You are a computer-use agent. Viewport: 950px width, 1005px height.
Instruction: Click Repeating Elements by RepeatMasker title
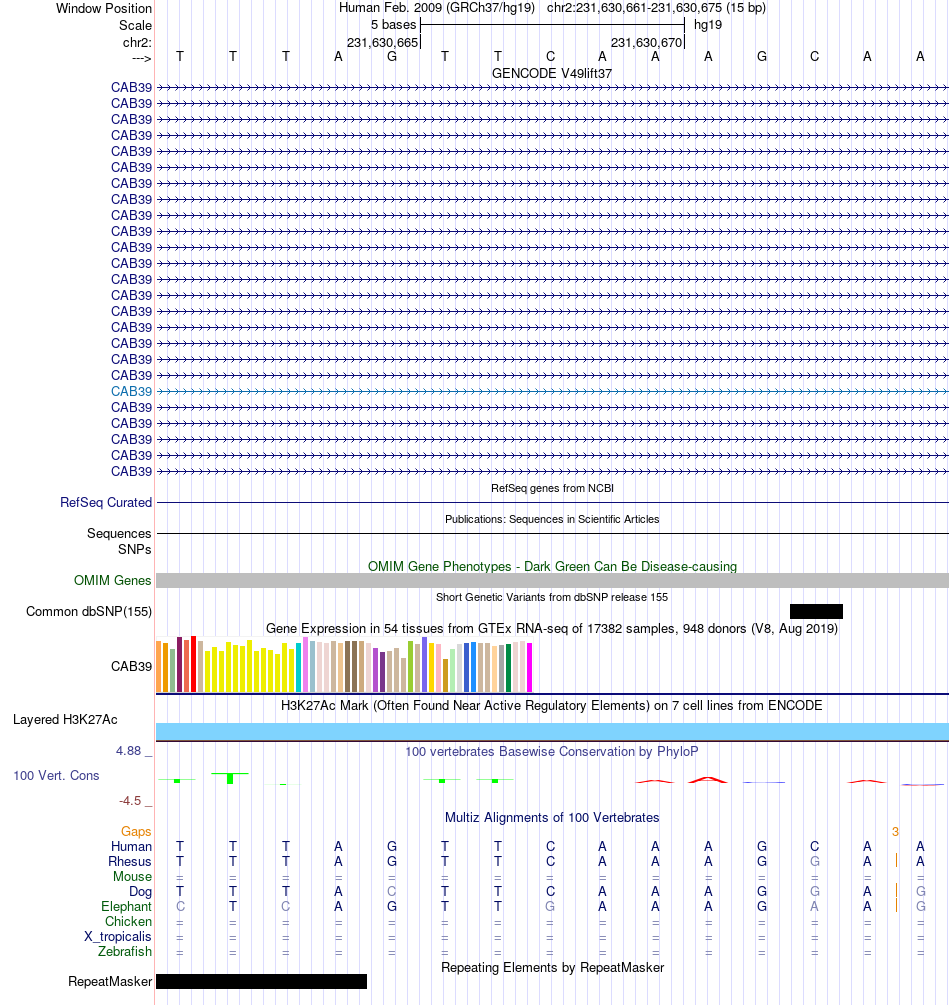point(552,968)
